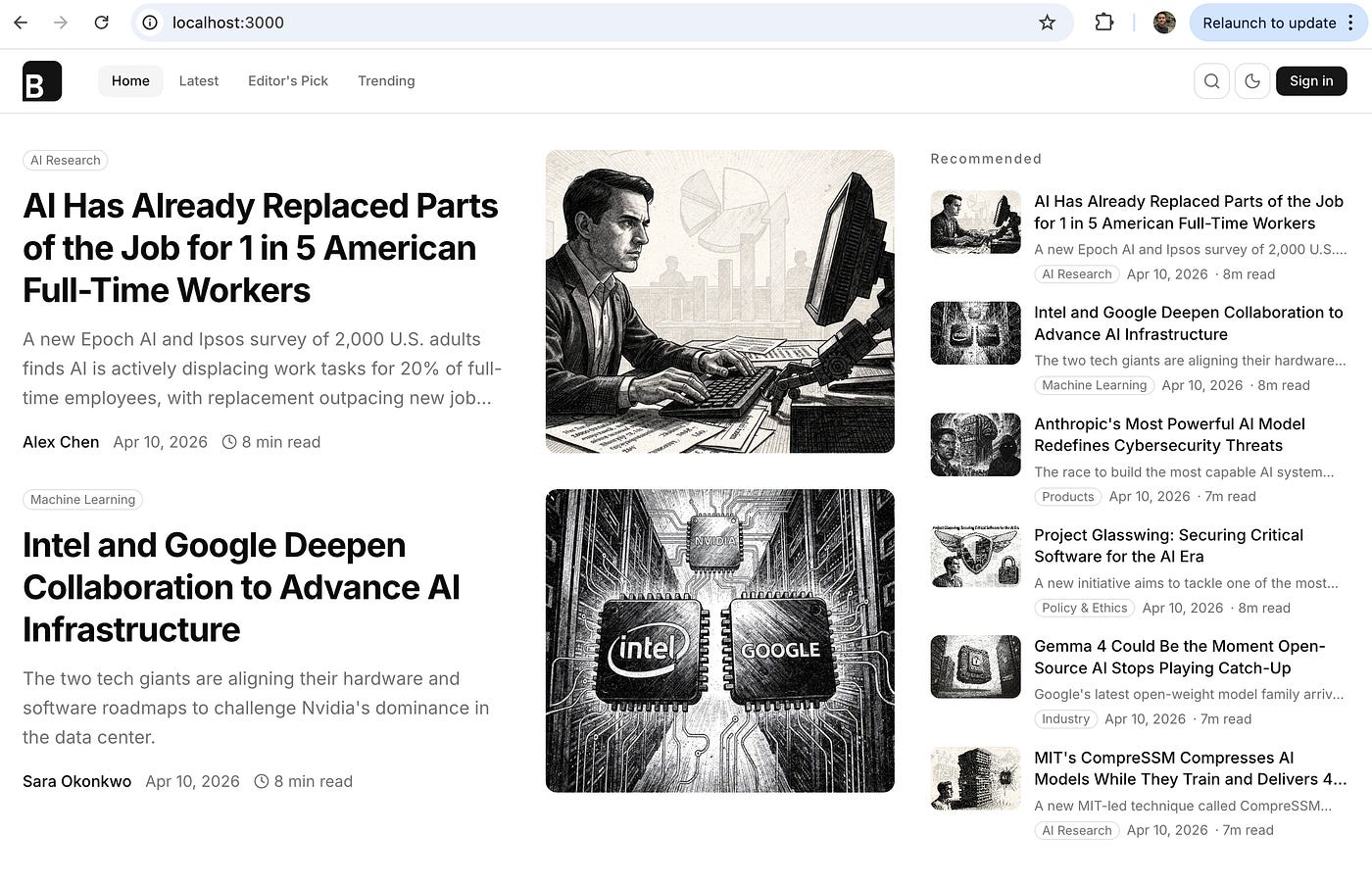Open the search icon button
Viewport: 1372px width, 886px height.
(1211, 81)
